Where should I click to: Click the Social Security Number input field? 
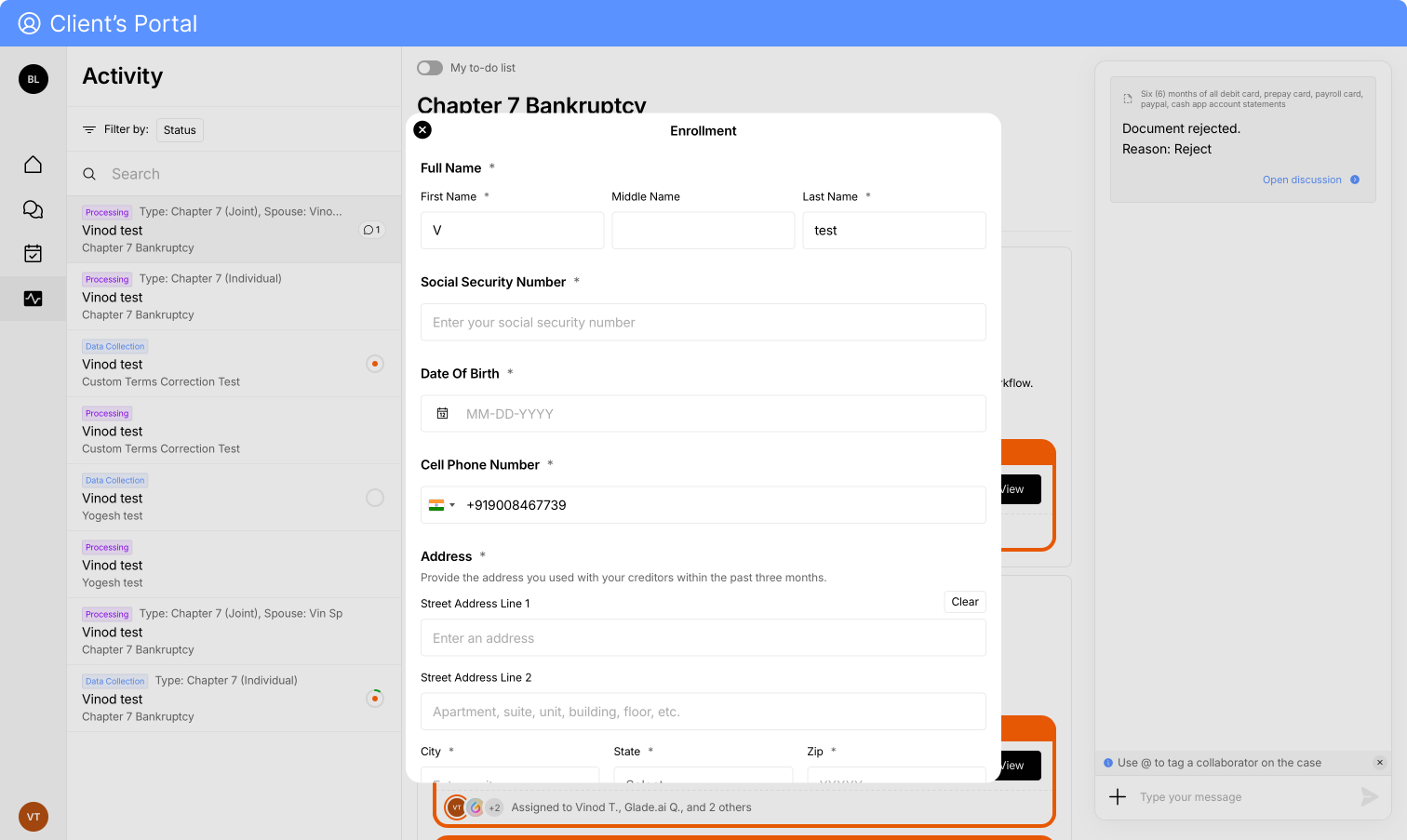[703, 323]
